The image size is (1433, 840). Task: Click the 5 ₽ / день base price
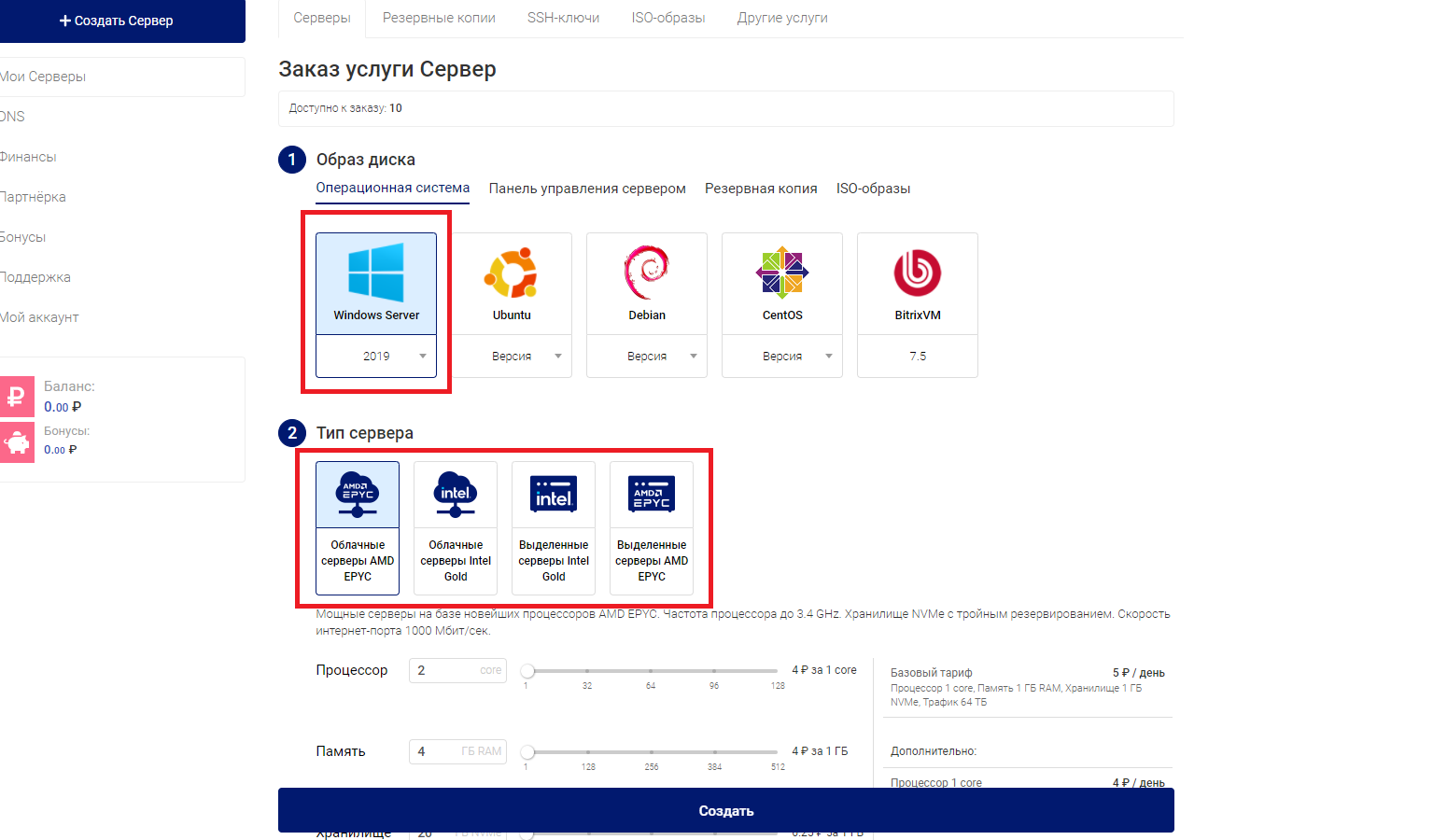[x=1139, y=673]
